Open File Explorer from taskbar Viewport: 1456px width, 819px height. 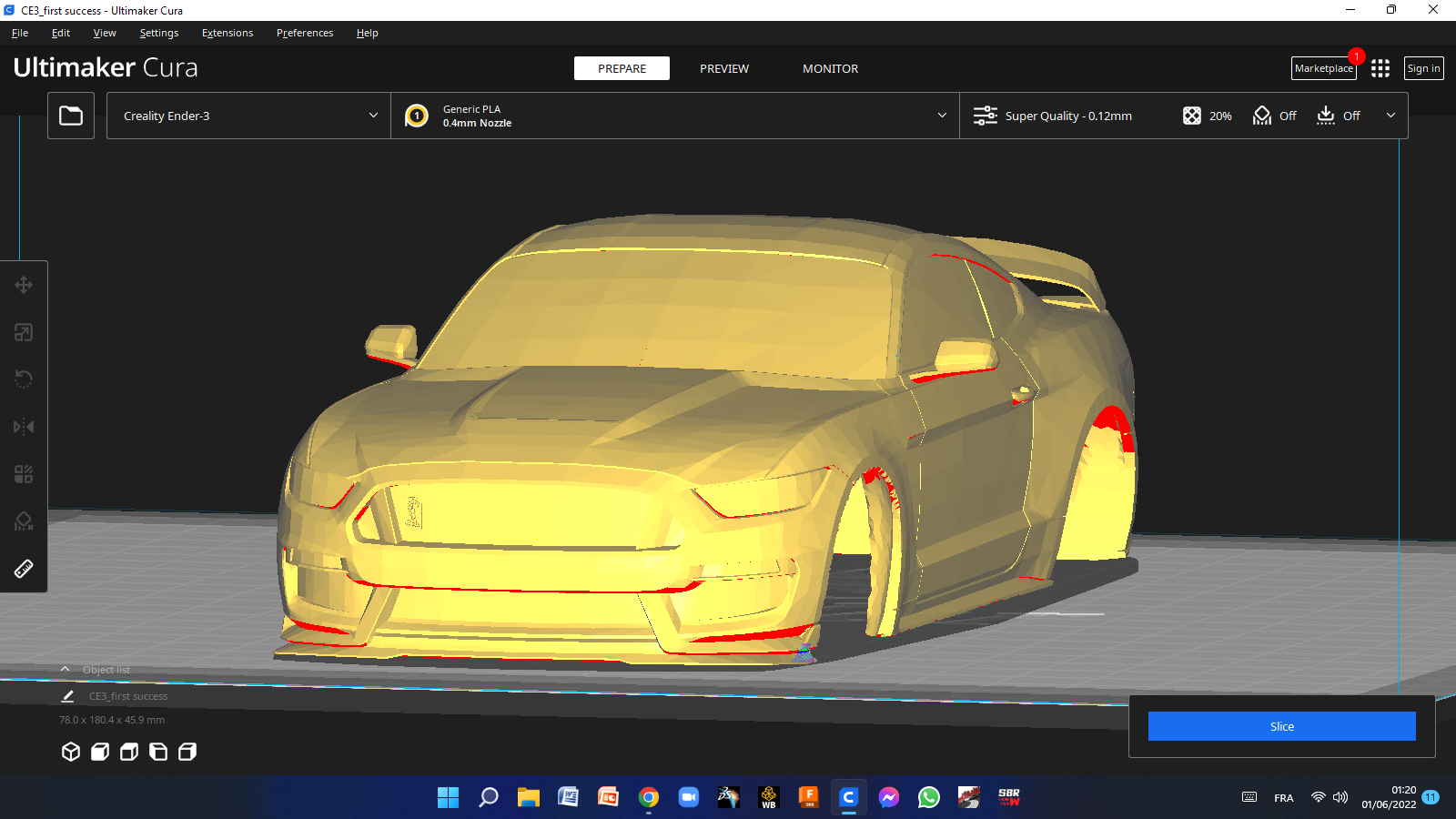click(x=529, y=798)
